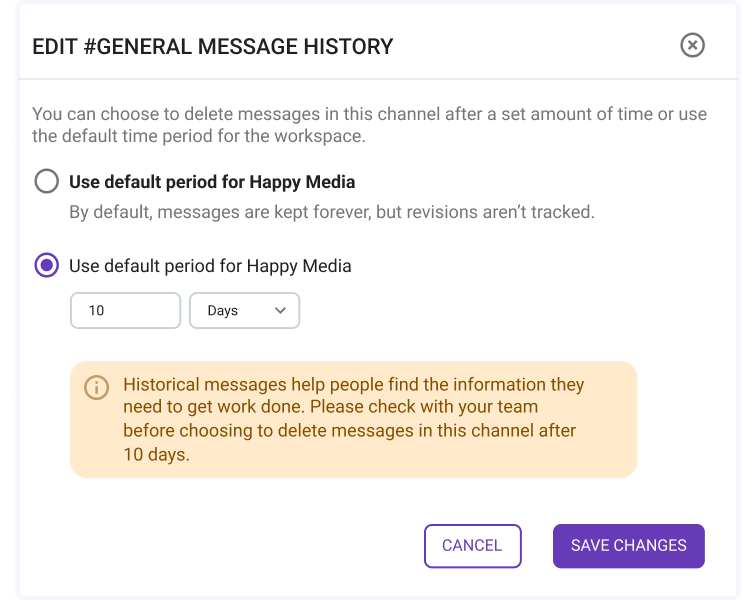The height and width of the screenshot is (600, 756).
Task: Click 'before choosing to delete messages' warning line
Action: click(x=350, y=431)
